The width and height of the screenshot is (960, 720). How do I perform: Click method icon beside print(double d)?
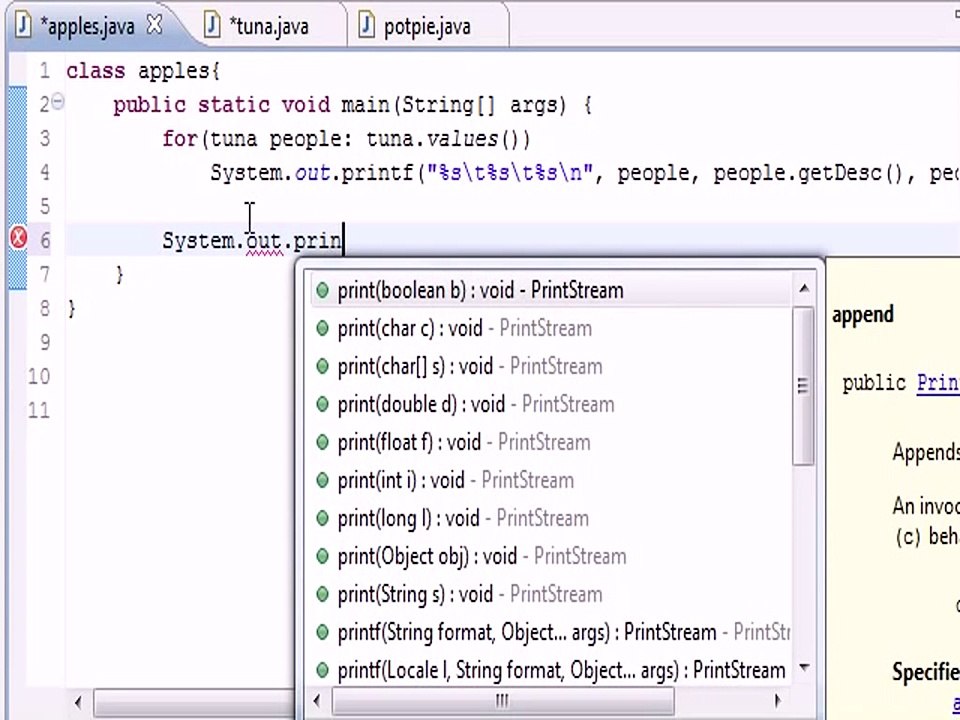[322, 405]
